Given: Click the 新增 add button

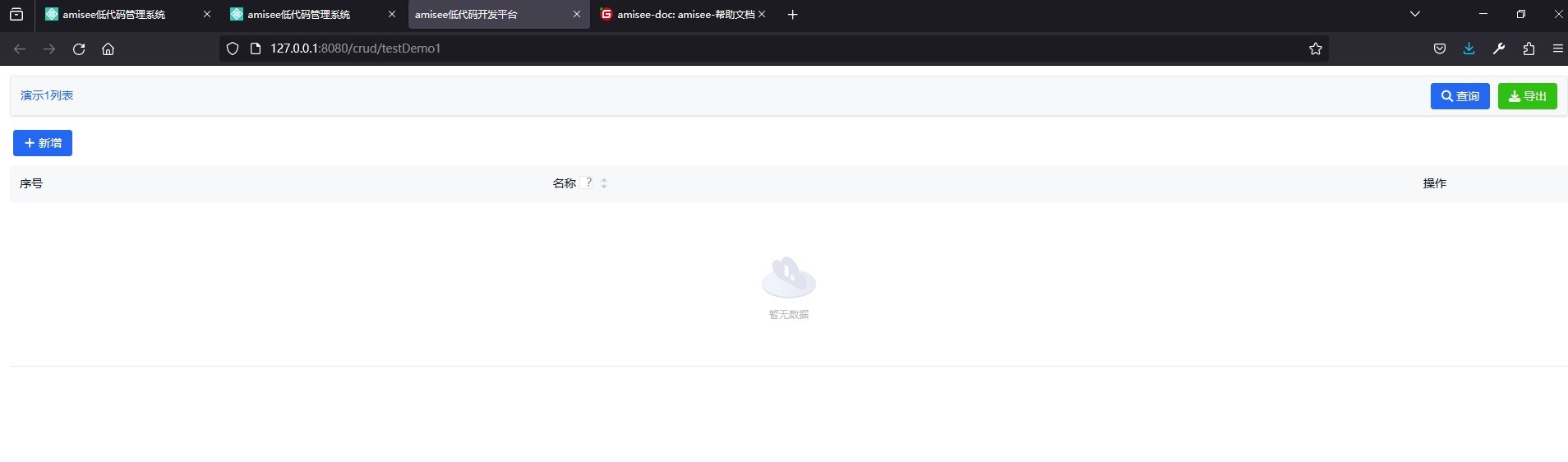Looking at the screenshot, I should [43, 143].
